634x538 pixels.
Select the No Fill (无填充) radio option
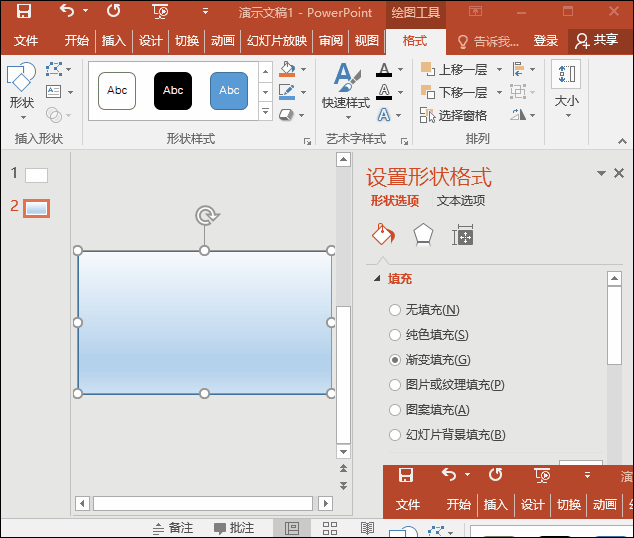click(x=396, y=310)
